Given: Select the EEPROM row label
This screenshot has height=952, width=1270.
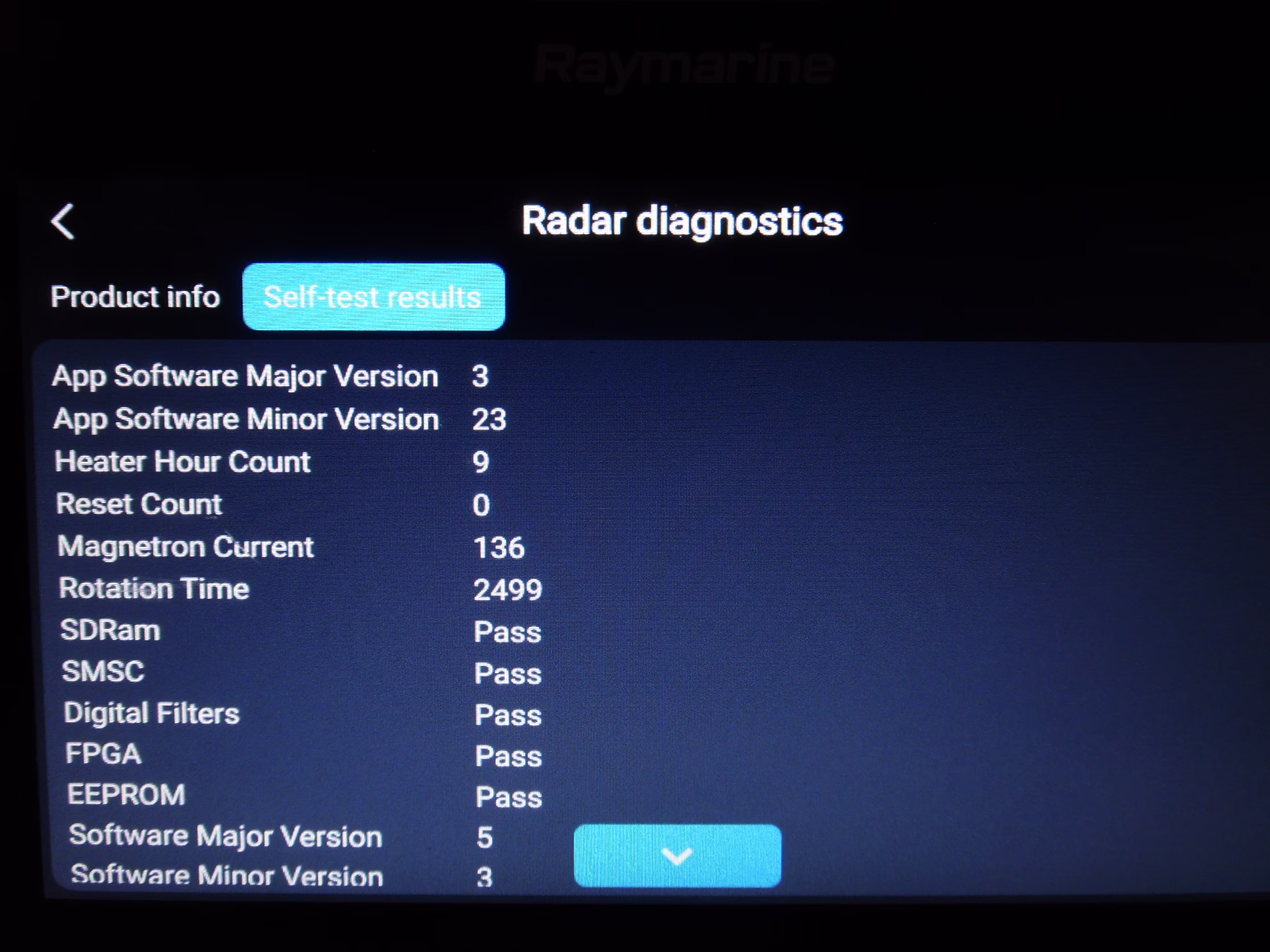Looking at the screenshot, I should tap(126, 795).
